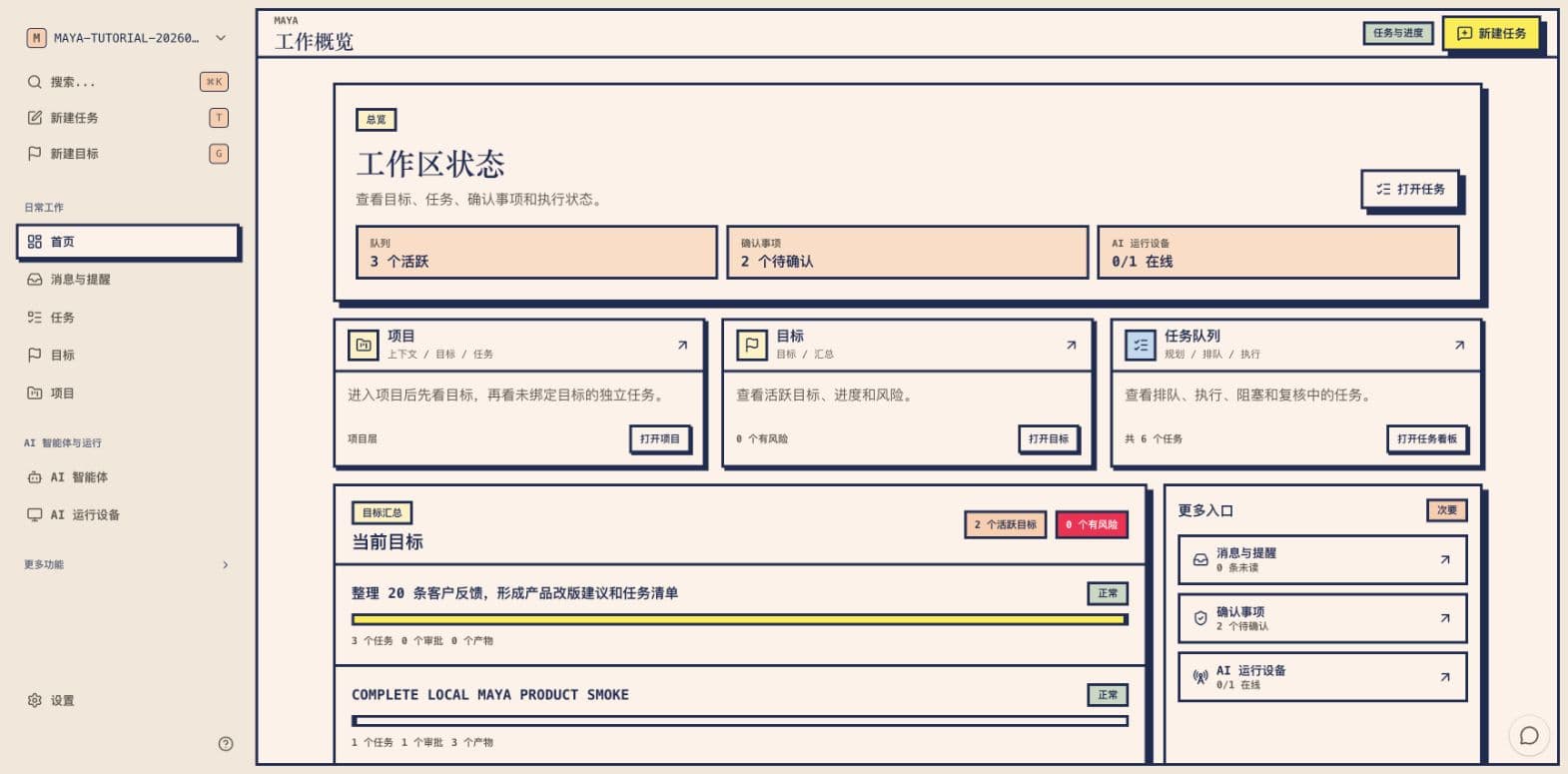The image size is (1568, 774).
Task: Click the arrow on 确认事项 2 个待确认 entry
Action: point(1444,618)
